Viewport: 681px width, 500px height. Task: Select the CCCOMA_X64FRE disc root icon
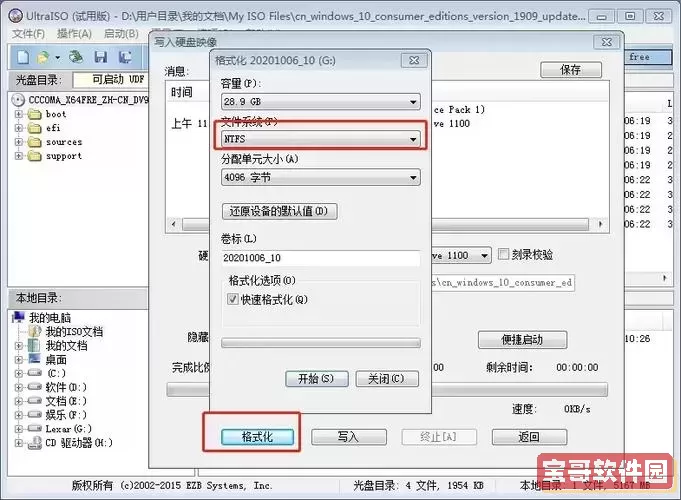click(x=18, y=100)
